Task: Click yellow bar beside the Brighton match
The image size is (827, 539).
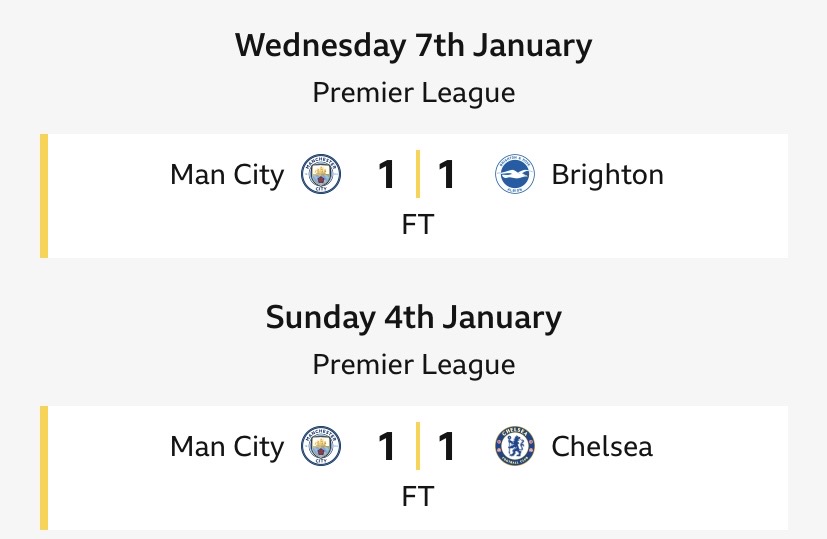Action: (x=44, y=196)
